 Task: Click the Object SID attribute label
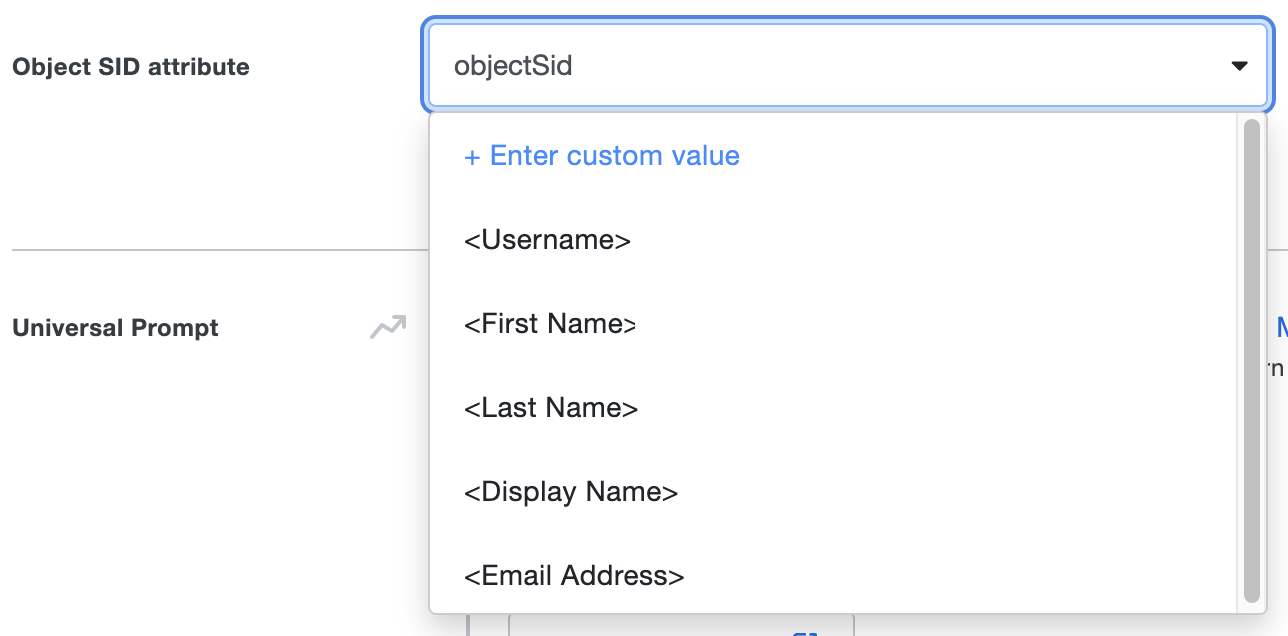130,67
